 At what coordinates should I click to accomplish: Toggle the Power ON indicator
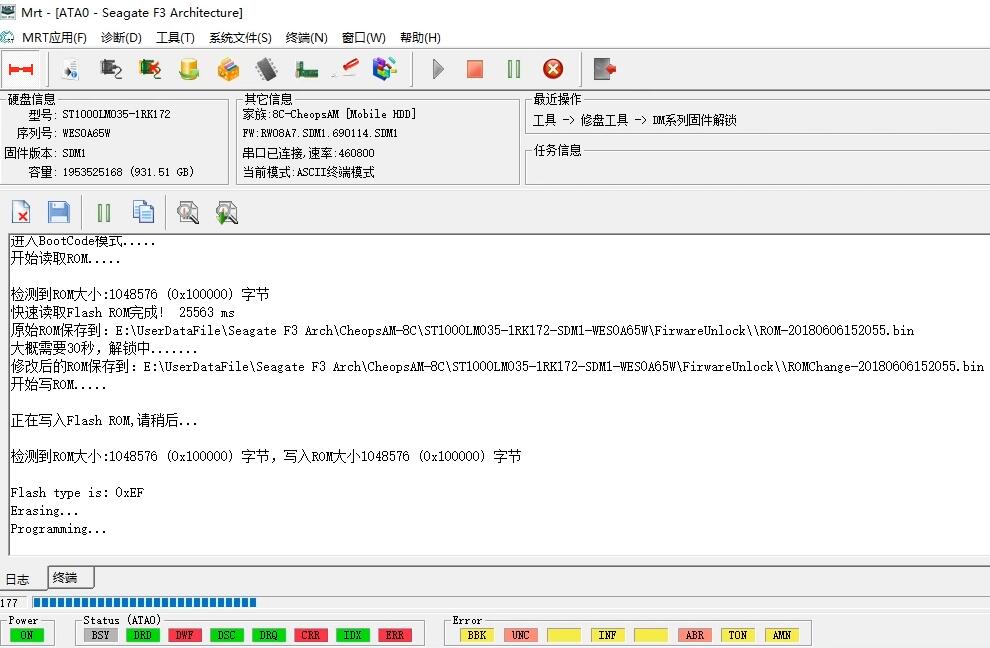click(x=27, y=635)
